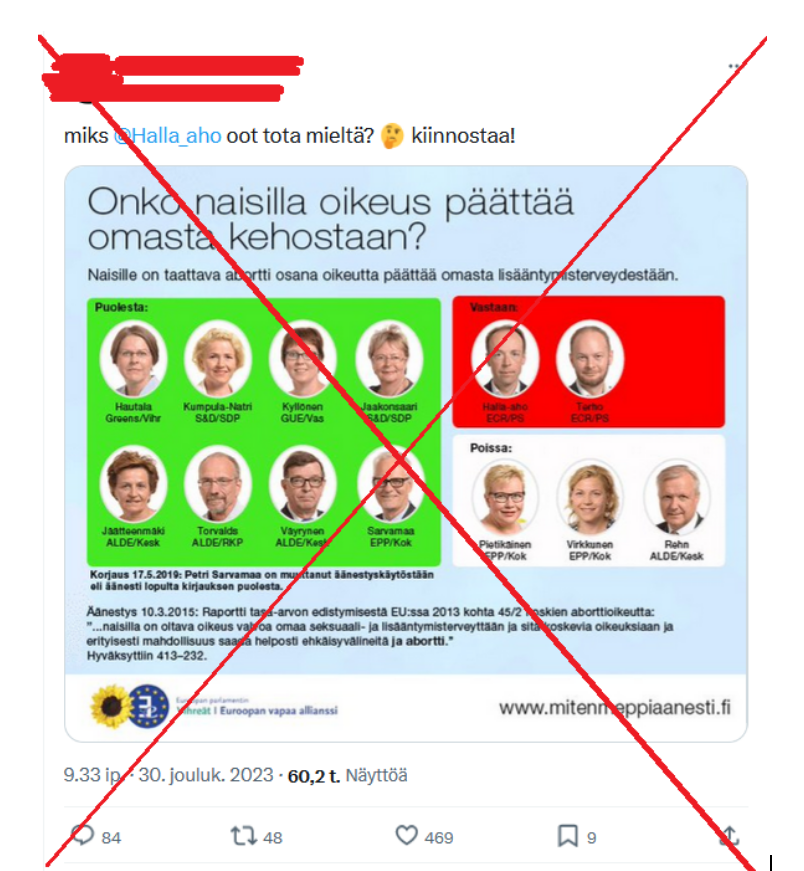Screen dimensions: 804x871
Task: Click the blue EFA circle logo
Action: 148,707
